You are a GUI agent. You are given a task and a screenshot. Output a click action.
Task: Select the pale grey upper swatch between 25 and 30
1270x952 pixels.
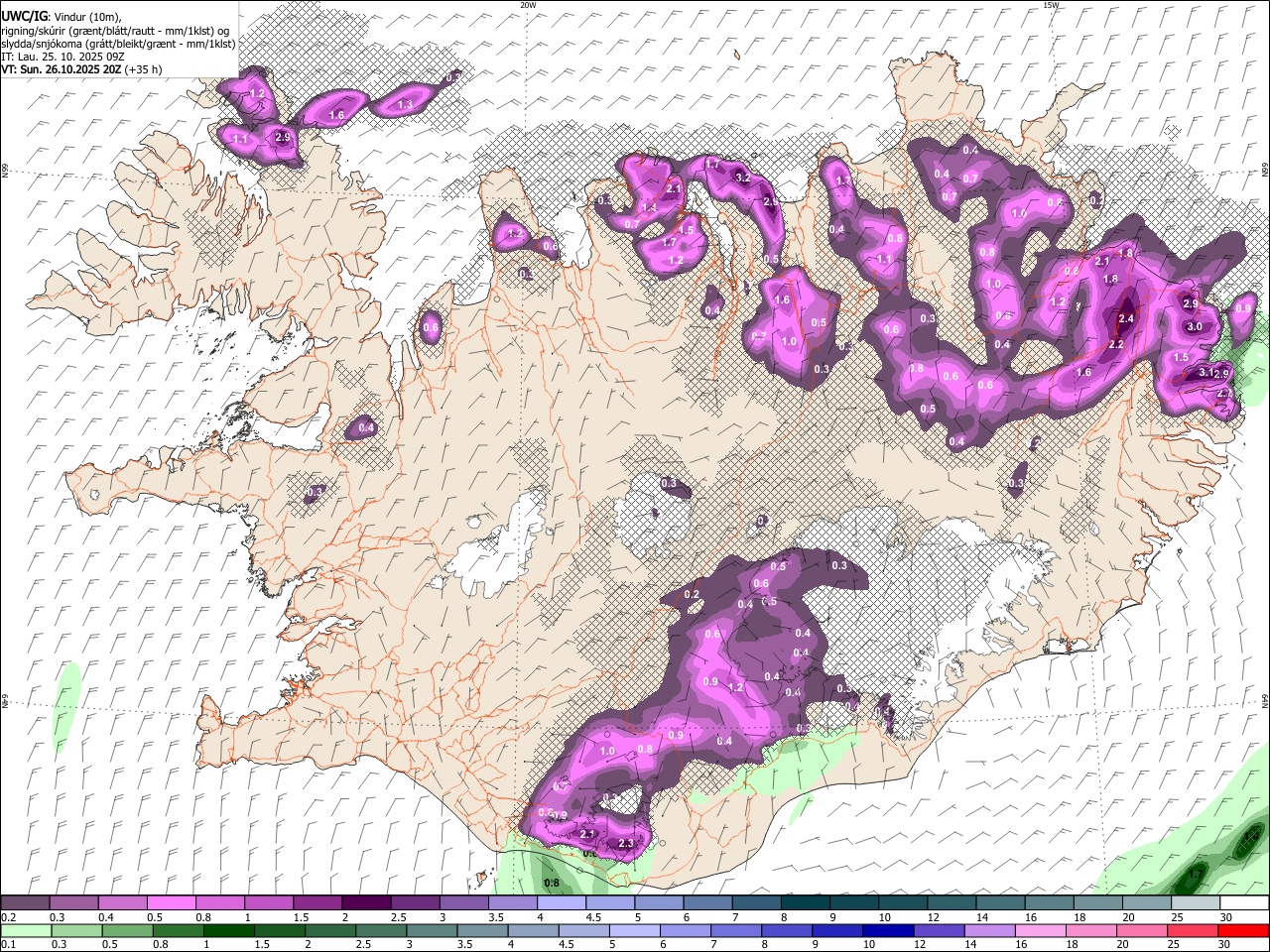(x=1197, y=903)
